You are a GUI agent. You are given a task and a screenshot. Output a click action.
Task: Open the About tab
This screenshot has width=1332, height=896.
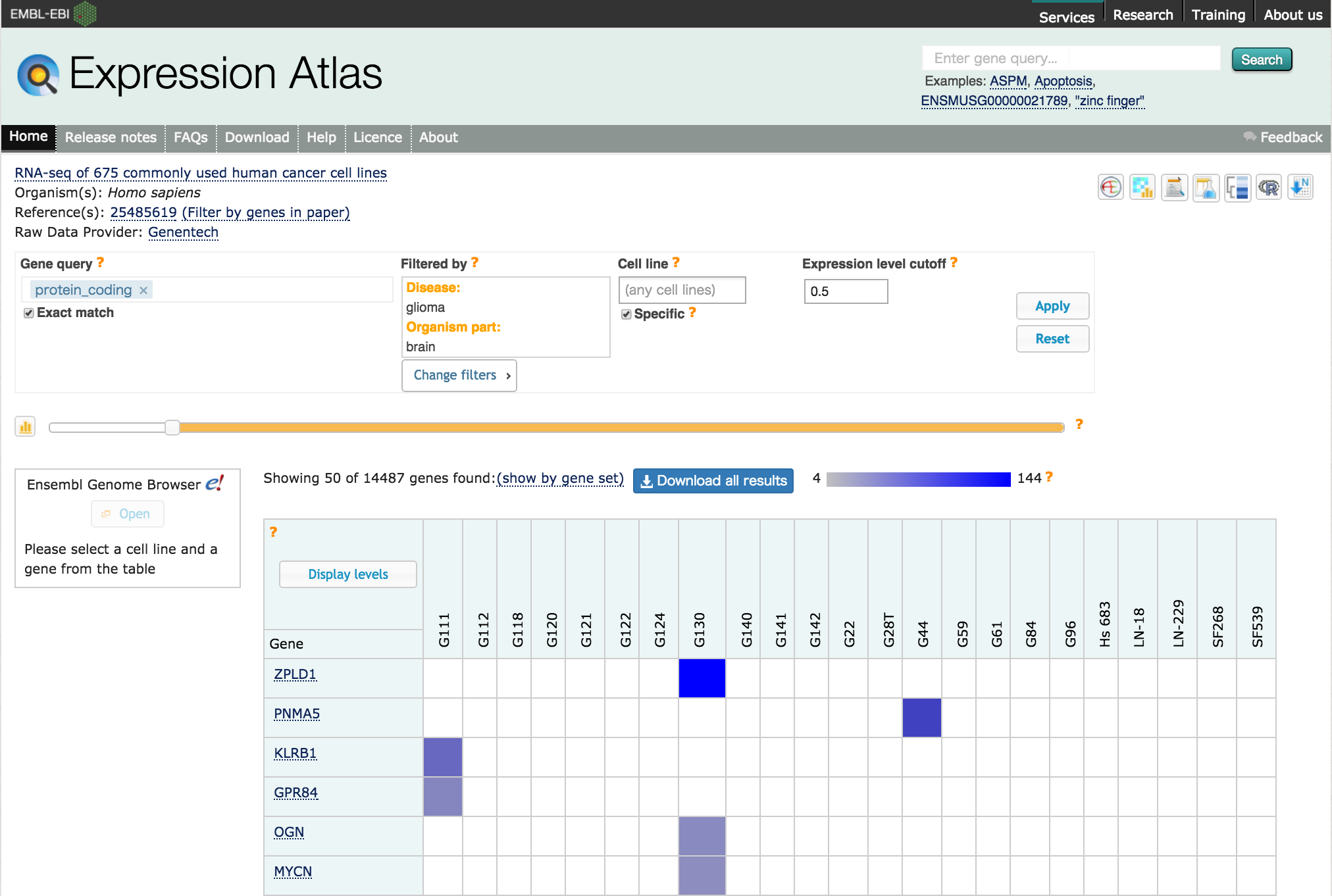coord(438,137)
